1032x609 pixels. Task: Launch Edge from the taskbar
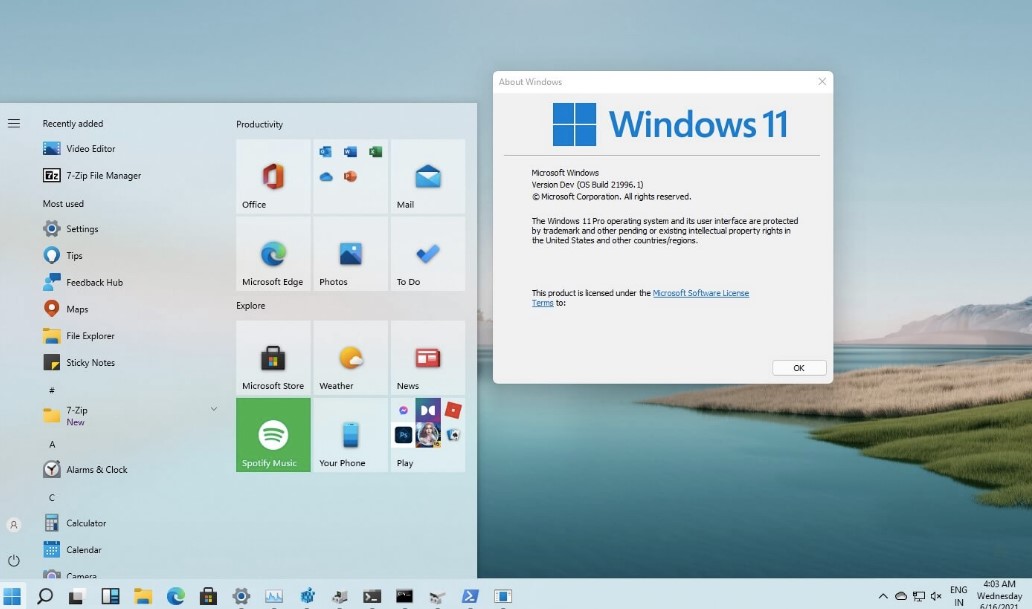176,596
